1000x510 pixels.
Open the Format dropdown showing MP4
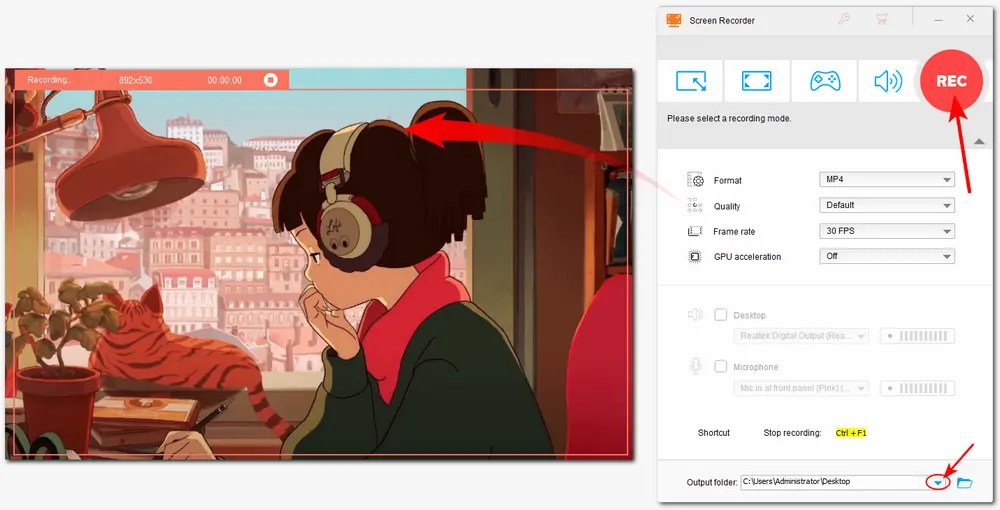coord(886,180)
